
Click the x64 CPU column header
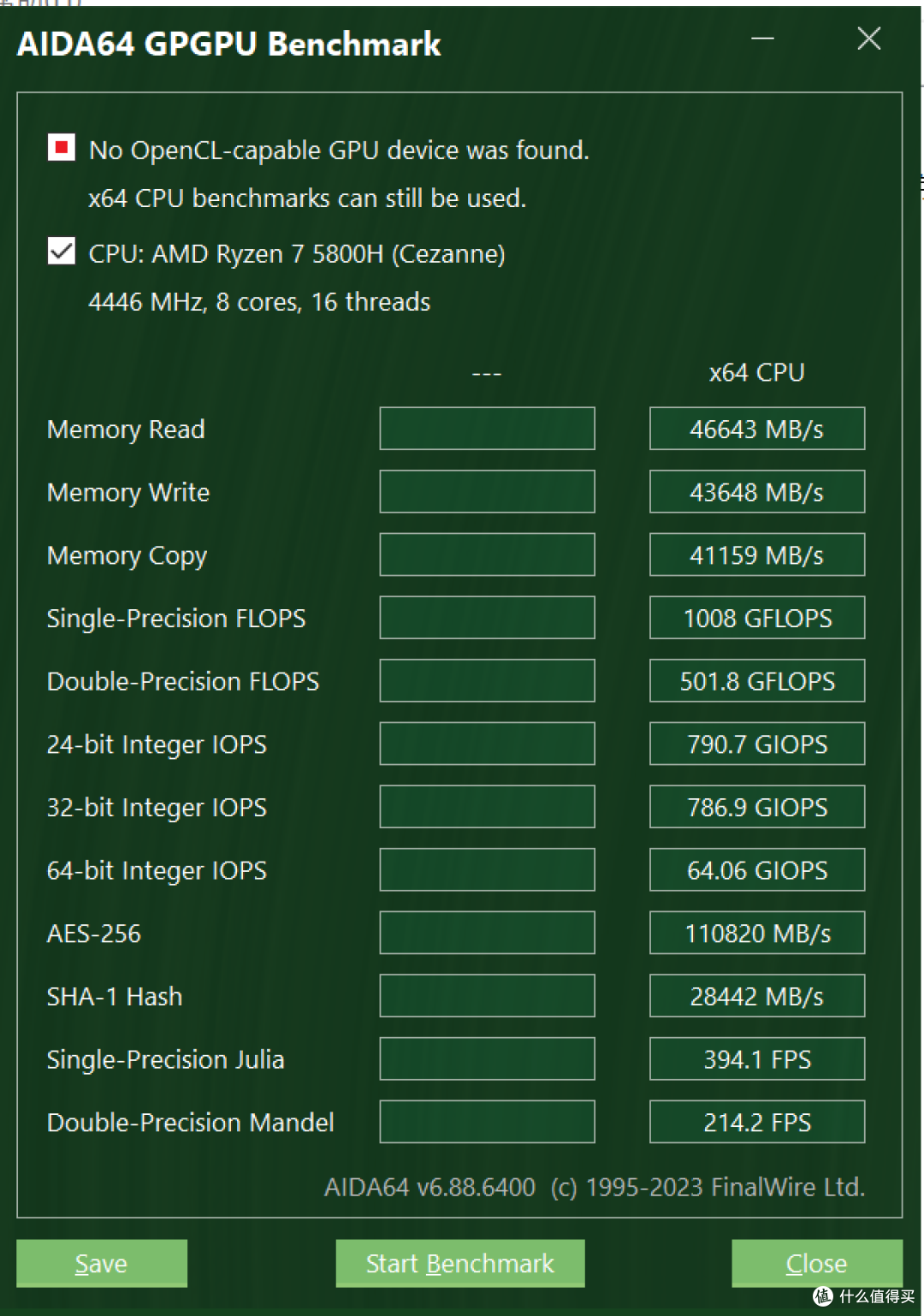(757, 373)
